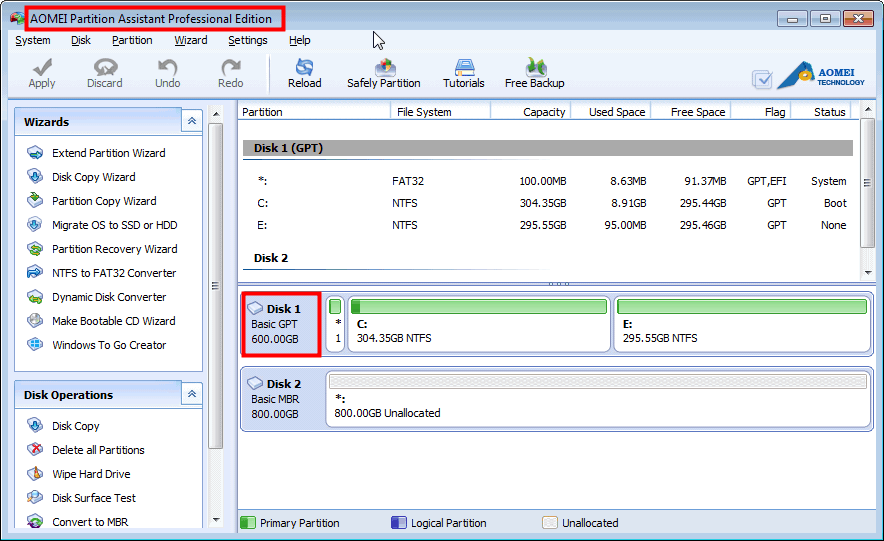Image resolution: width=884 pixels, height=541 pixels.
Task: Click the C: 304.35GB NTFS partition bar
Action: [479, 324]
